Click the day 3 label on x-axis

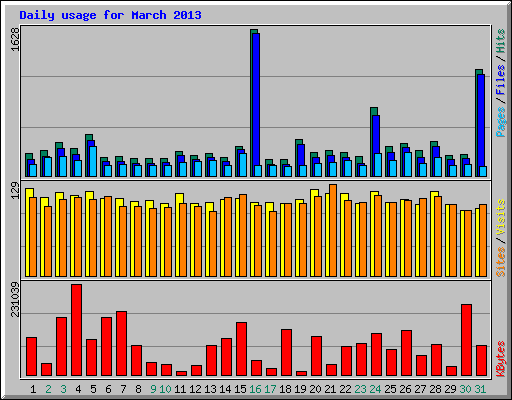[63, 389]
